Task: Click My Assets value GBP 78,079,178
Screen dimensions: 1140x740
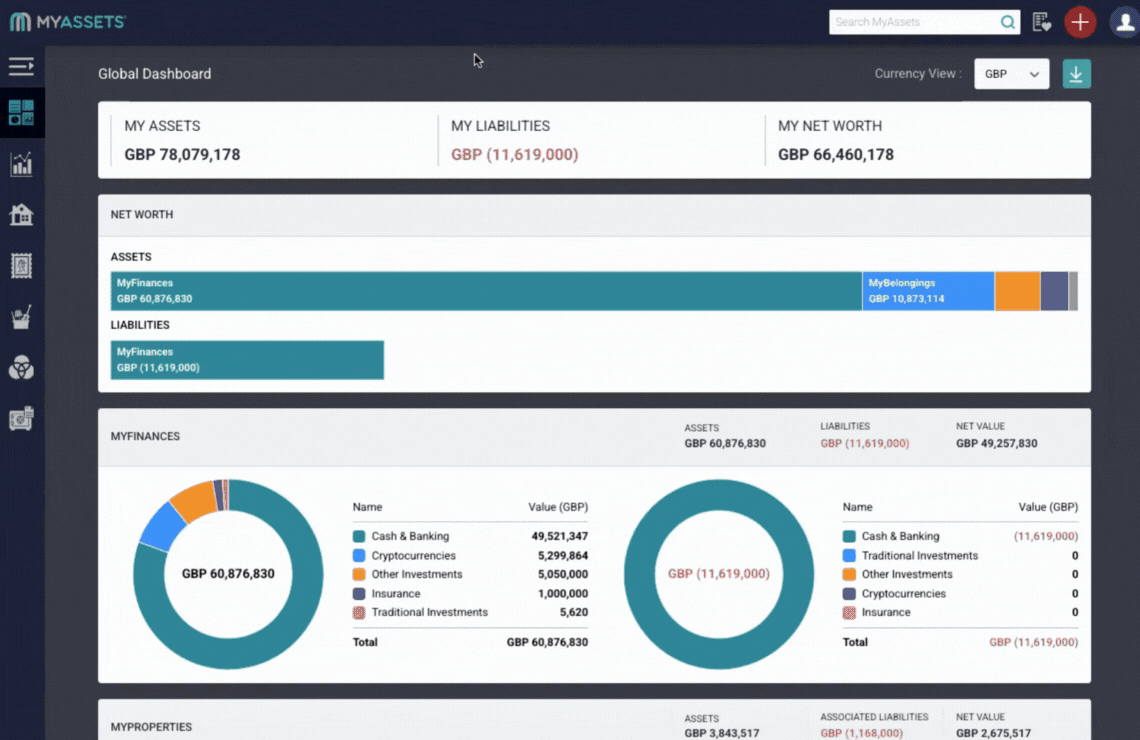Action: 182,154
